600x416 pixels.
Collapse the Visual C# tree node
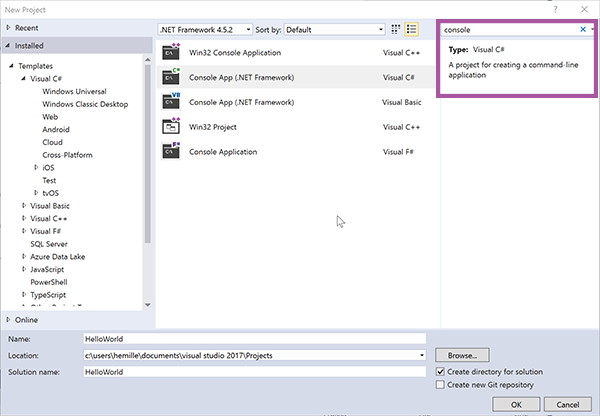coord(24,78)
